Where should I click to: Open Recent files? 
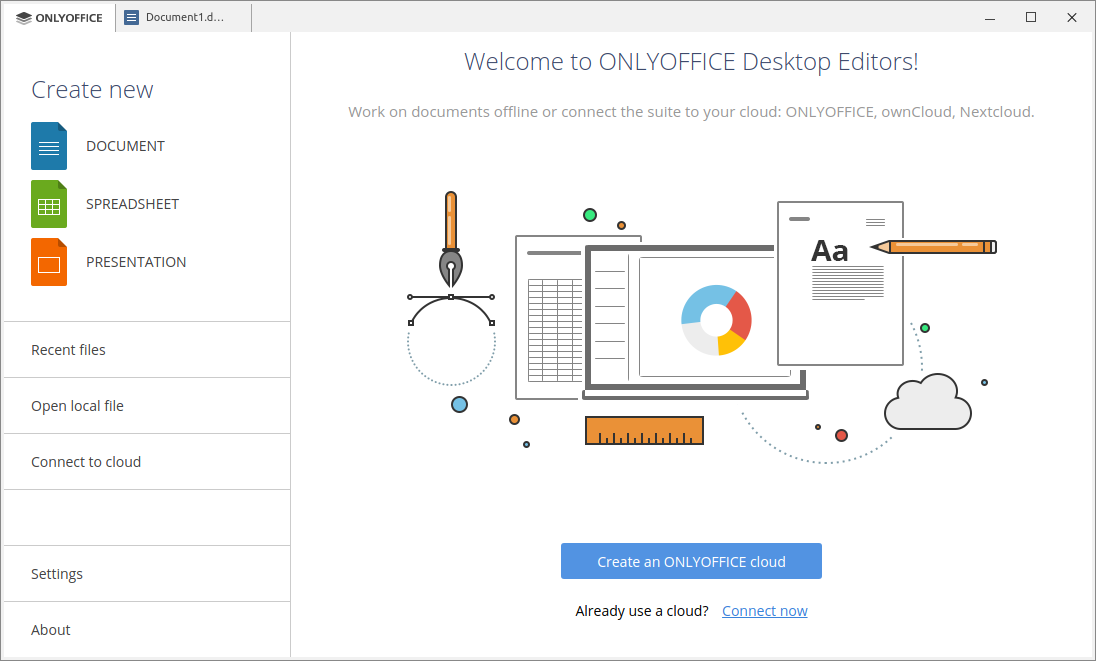pos(68,349)
